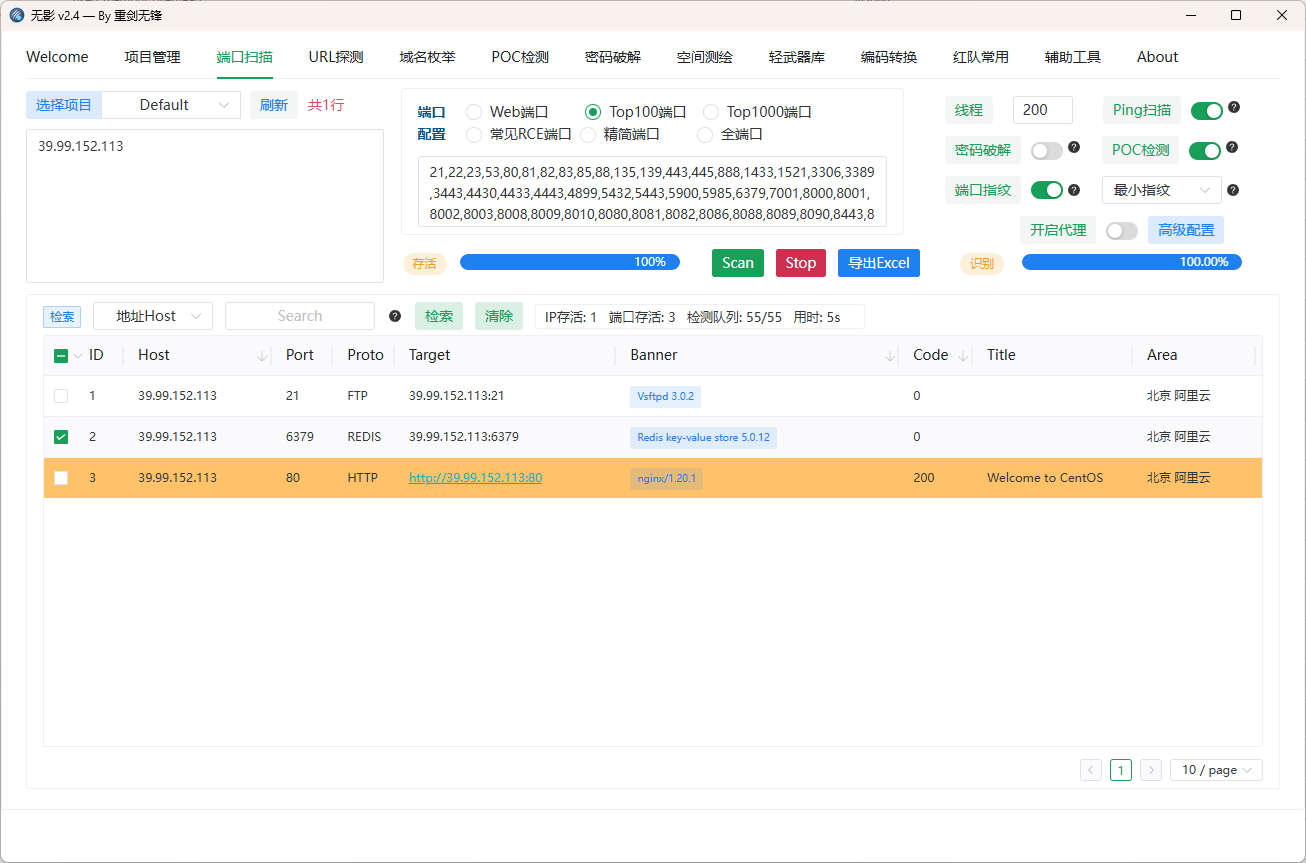Select the Top1000端口 radio option
The width and height of the screenshot is (1306, 863).
pyautogui.click(x=711, y=112)
